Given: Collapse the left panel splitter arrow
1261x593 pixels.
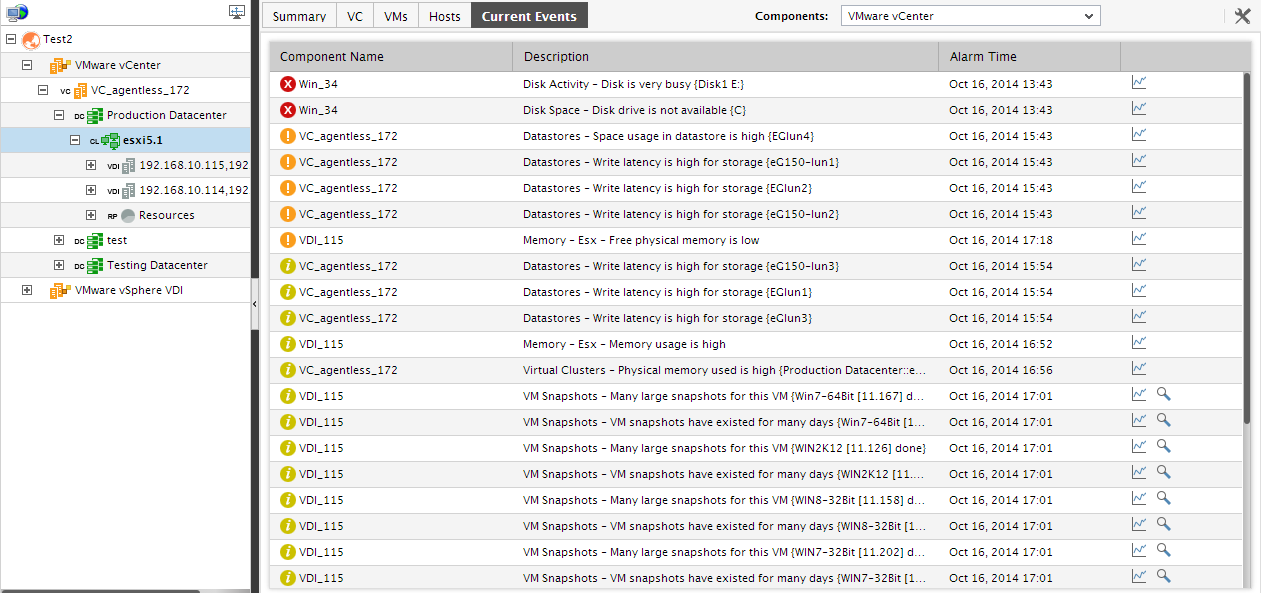Looking at the screenshot, I should (254, 302).
